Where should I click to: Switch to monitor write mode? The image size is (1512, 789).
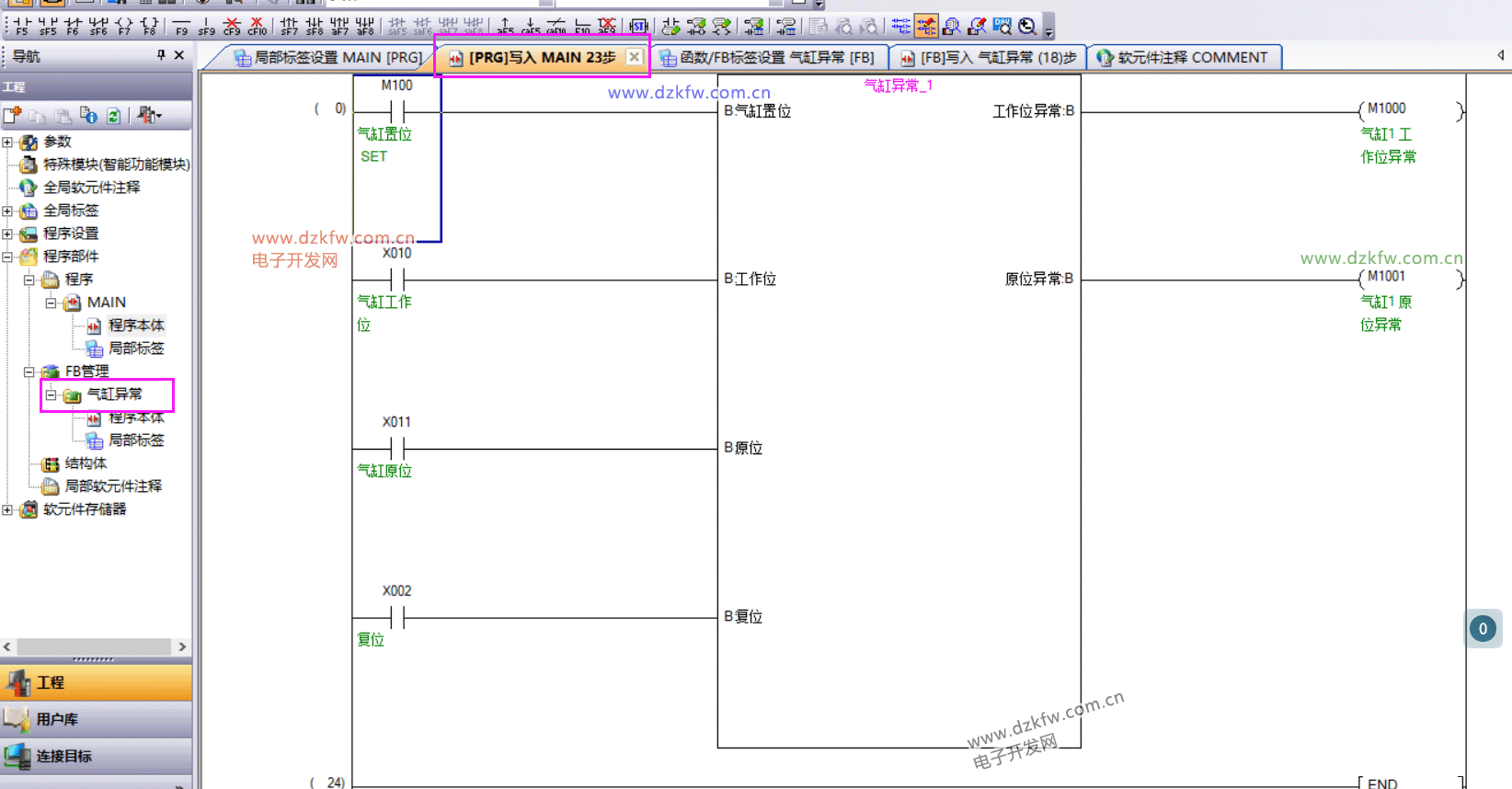tap(977, 26)
